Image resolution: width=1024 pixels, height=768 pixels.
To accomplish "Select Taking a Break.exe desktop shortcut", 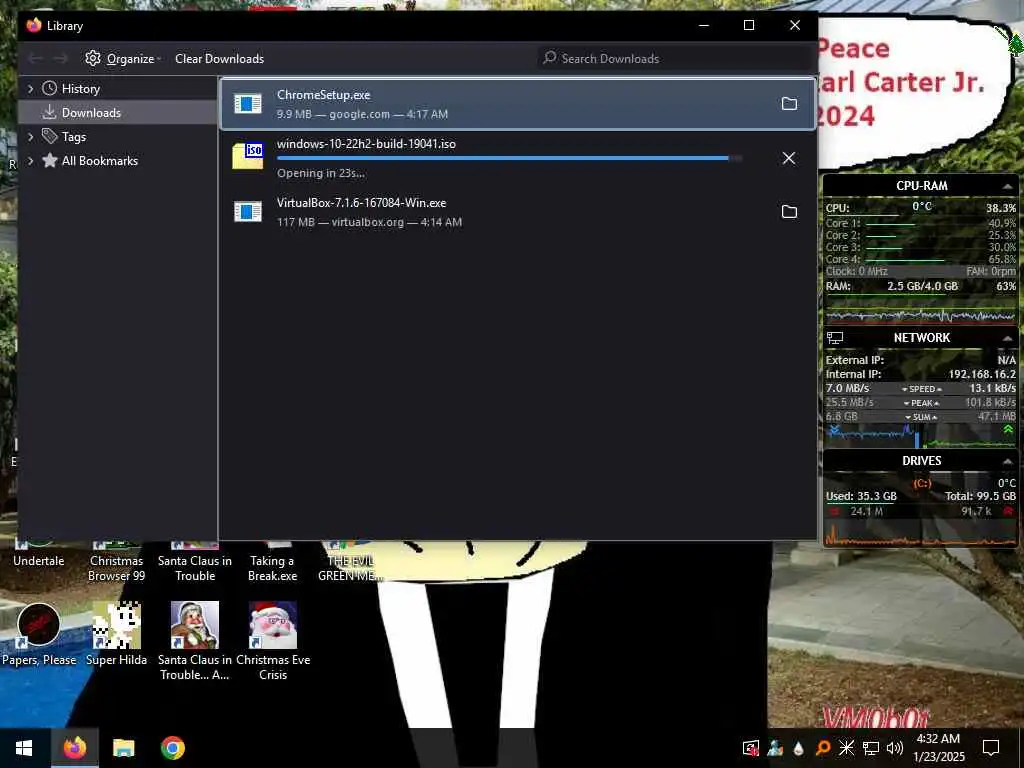I will (x=273, y=562).
